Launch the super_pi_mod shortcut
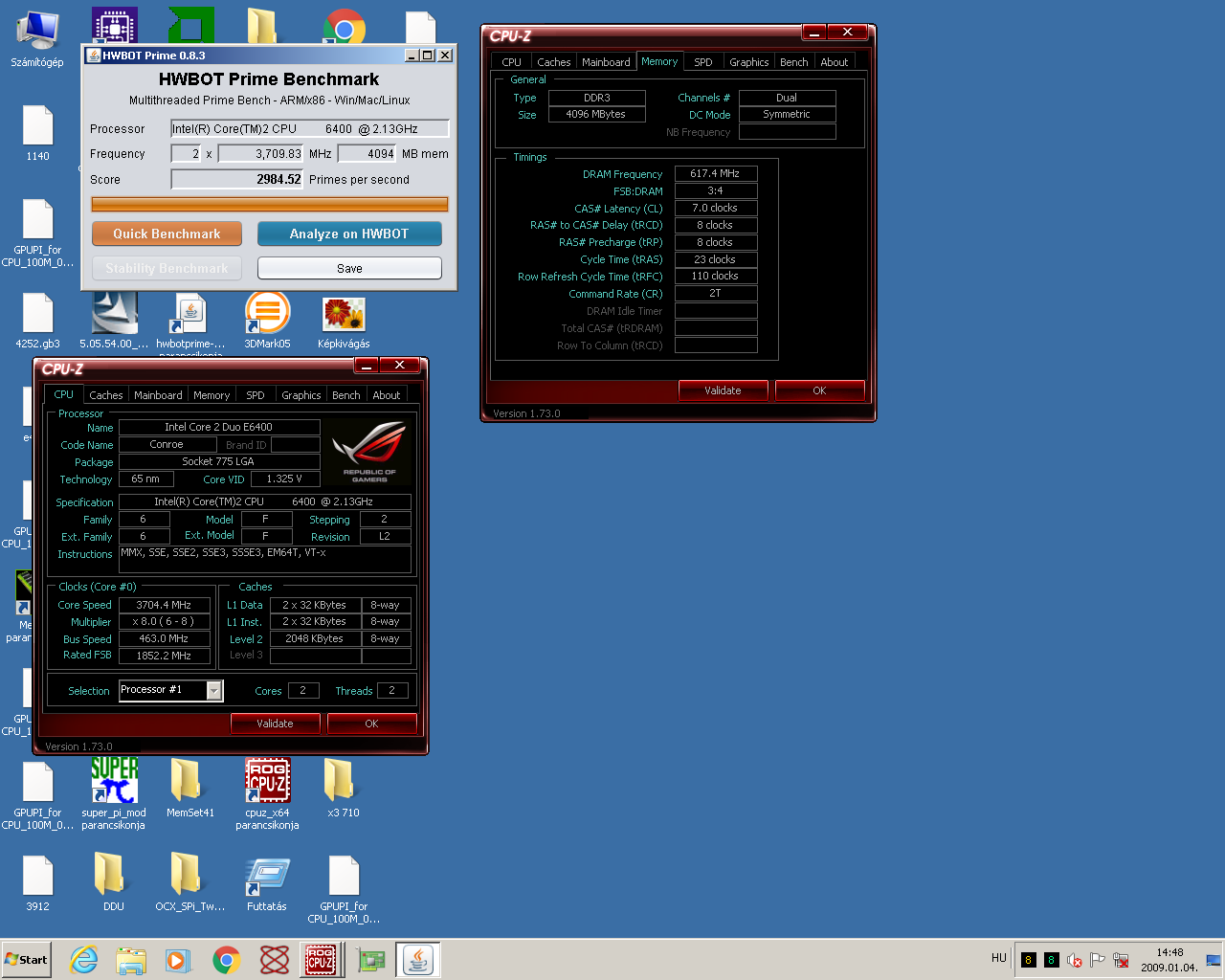Screen dimensions: 1225x980 point(114,793)
